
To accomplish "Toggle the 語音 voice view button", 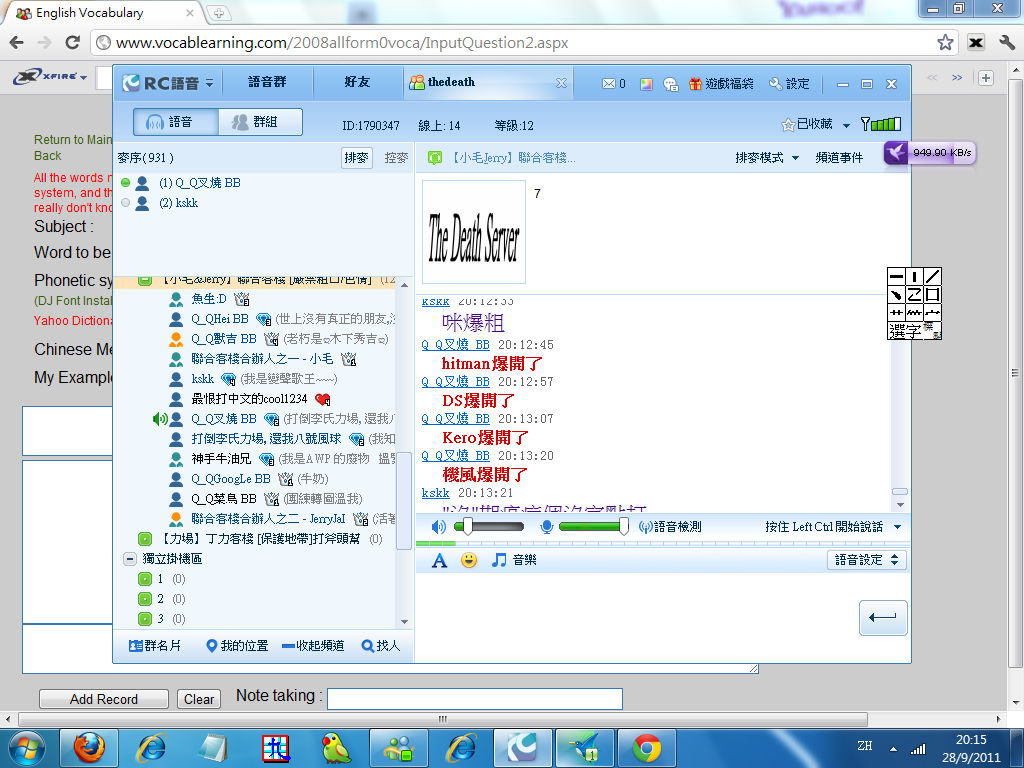I will tap(176, 122).
